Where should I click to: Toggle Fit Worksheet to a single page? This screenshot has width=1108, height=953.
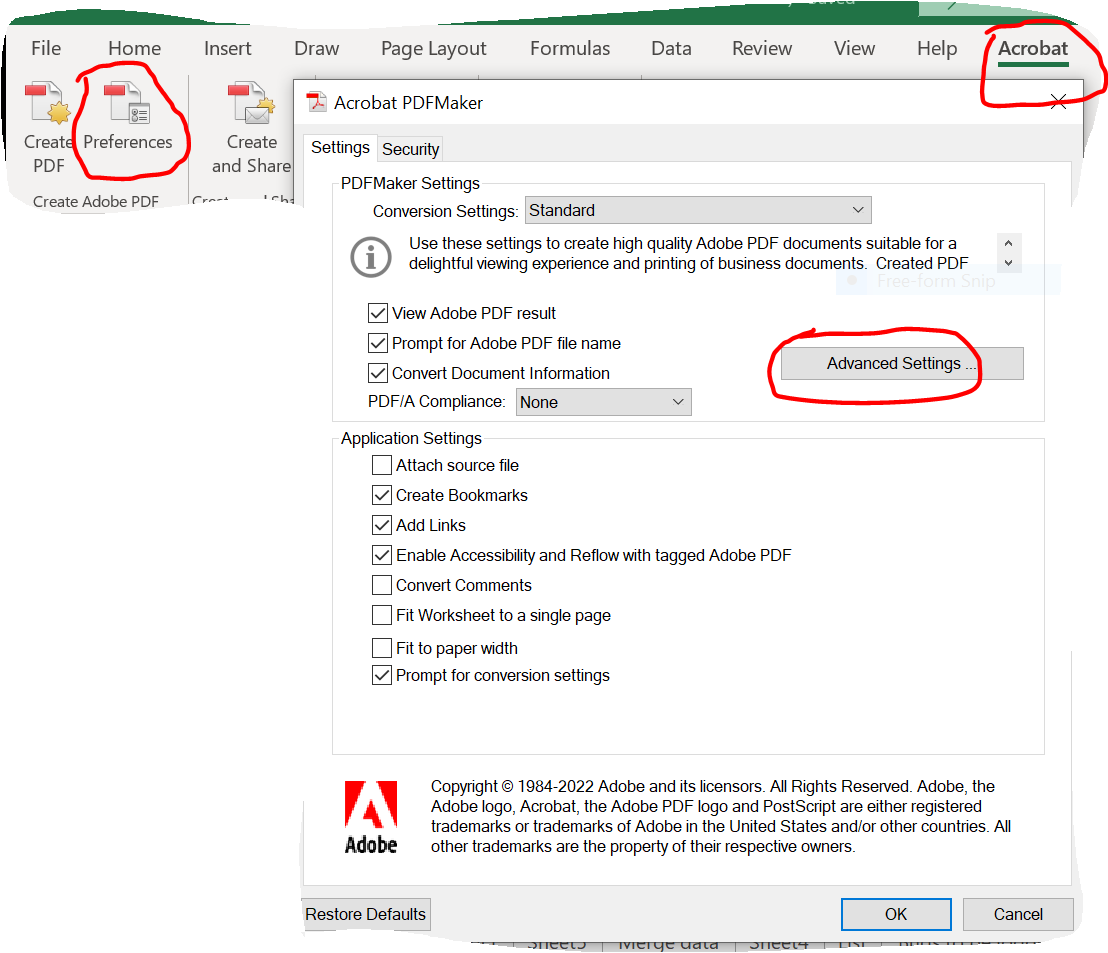[381, 616]
